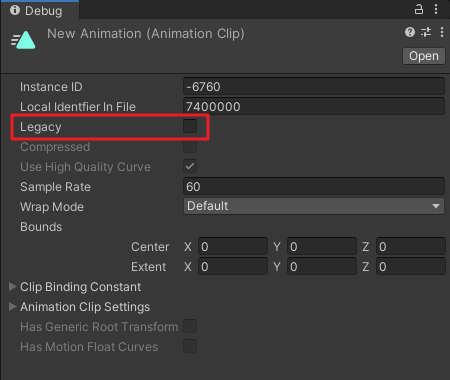Viewport: 450px width, 380px height.
Task: Open the help reference question mark icon
Action: 410,32
